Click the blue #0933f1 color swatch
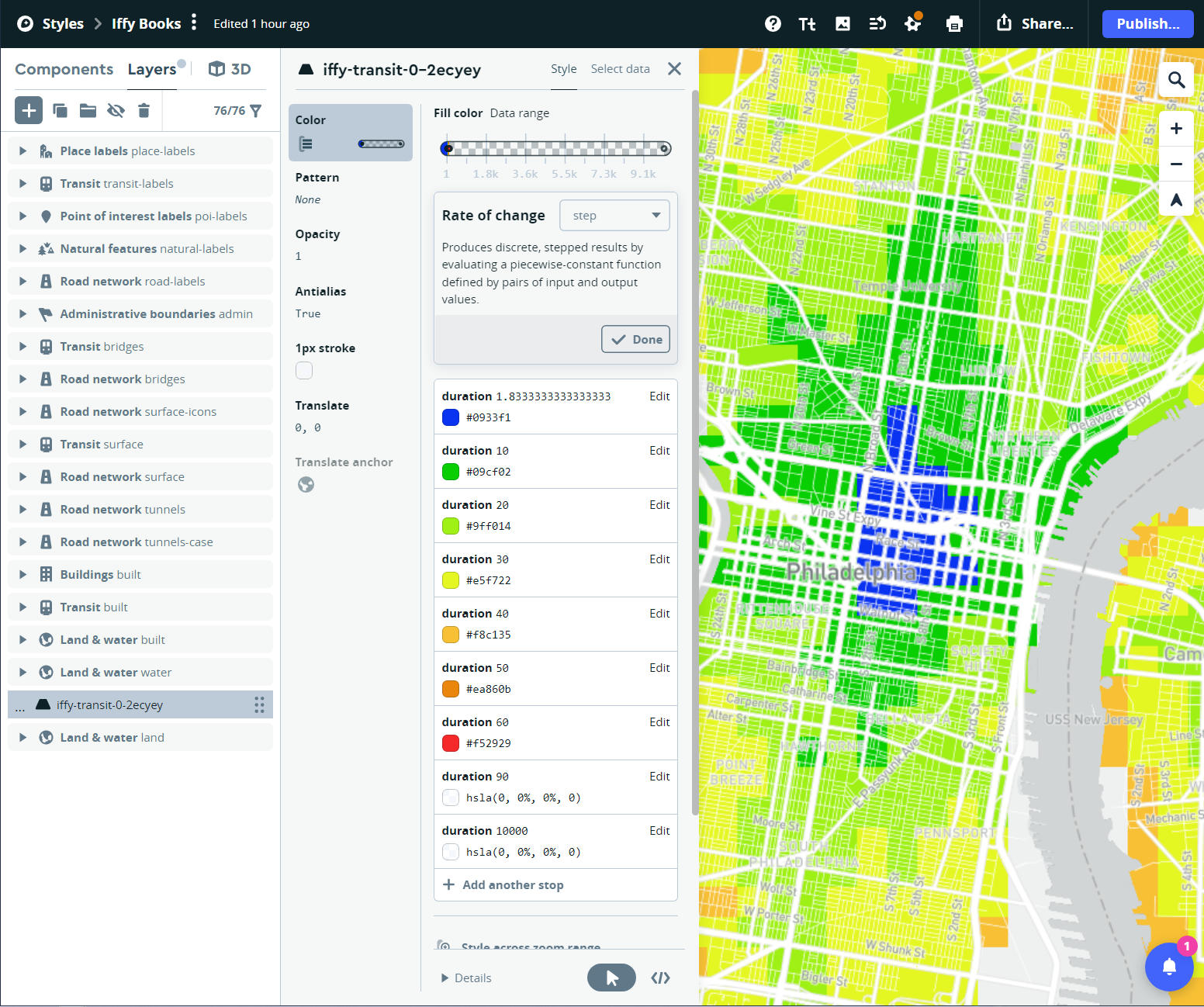The image size is (1204, 1007). [x=451, y=417]
